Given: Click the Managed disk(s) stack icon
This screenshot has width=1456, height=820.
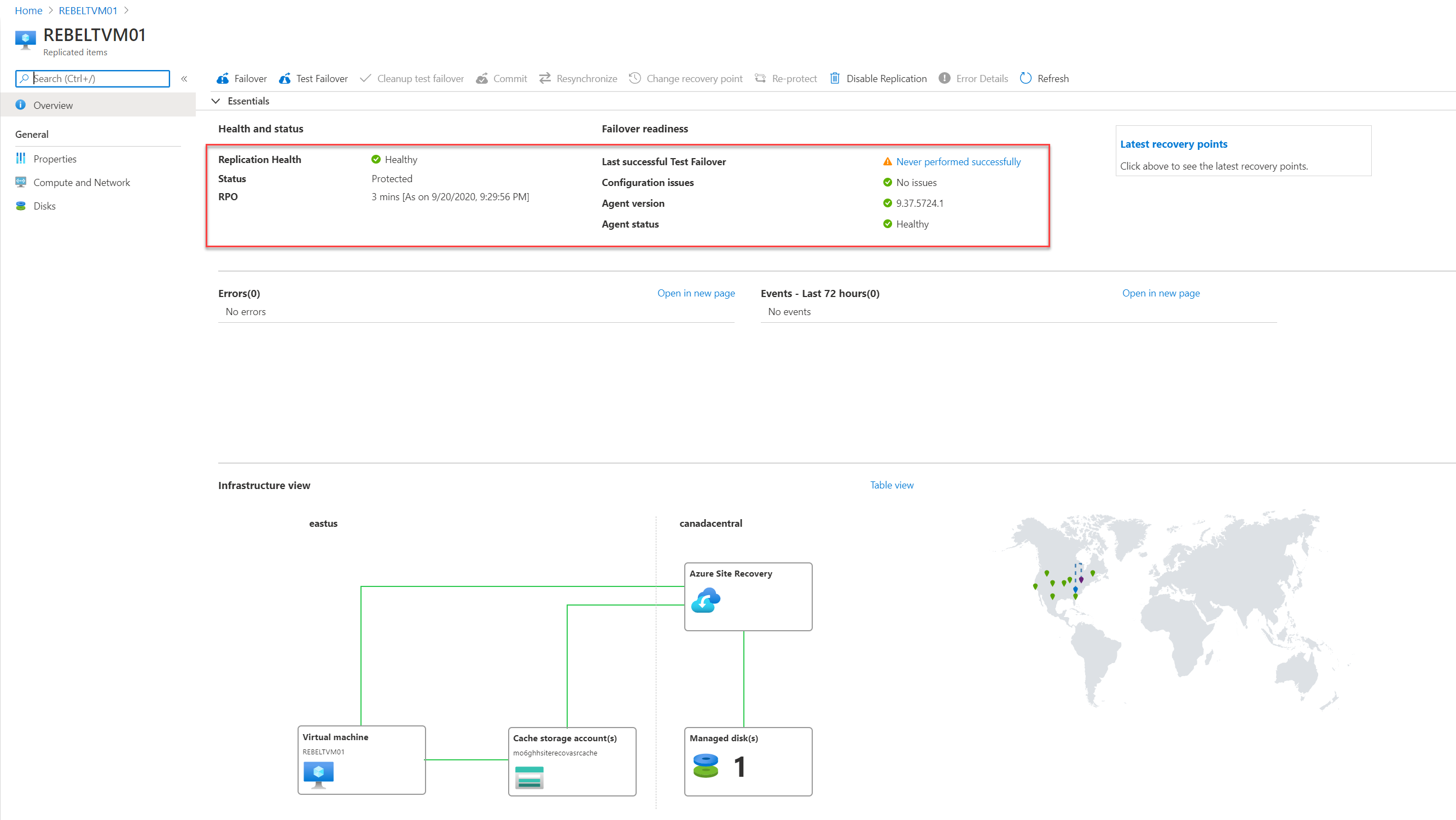Looking at the screenshot, I should click(x=706, y=766).
